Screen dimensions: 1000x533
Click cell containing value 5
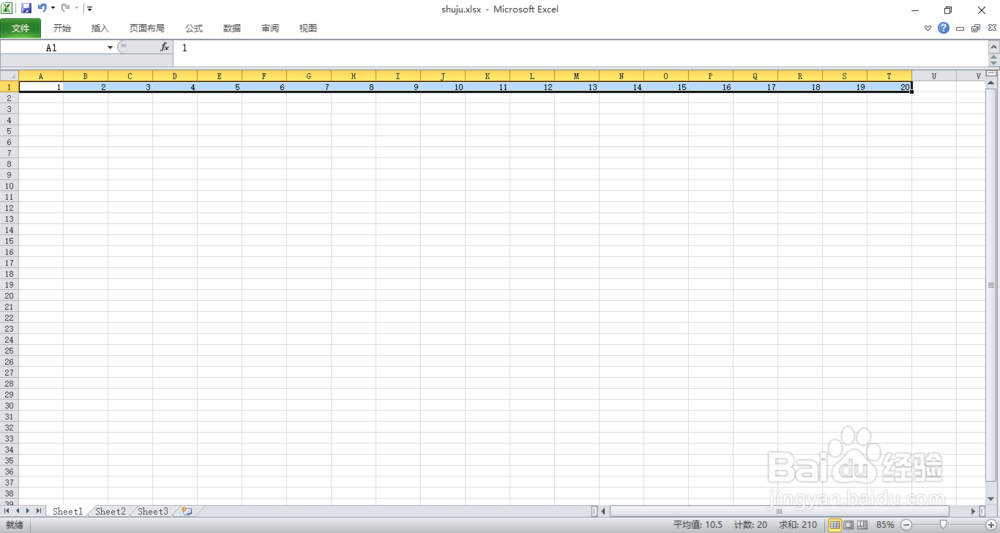click(219, 87)
